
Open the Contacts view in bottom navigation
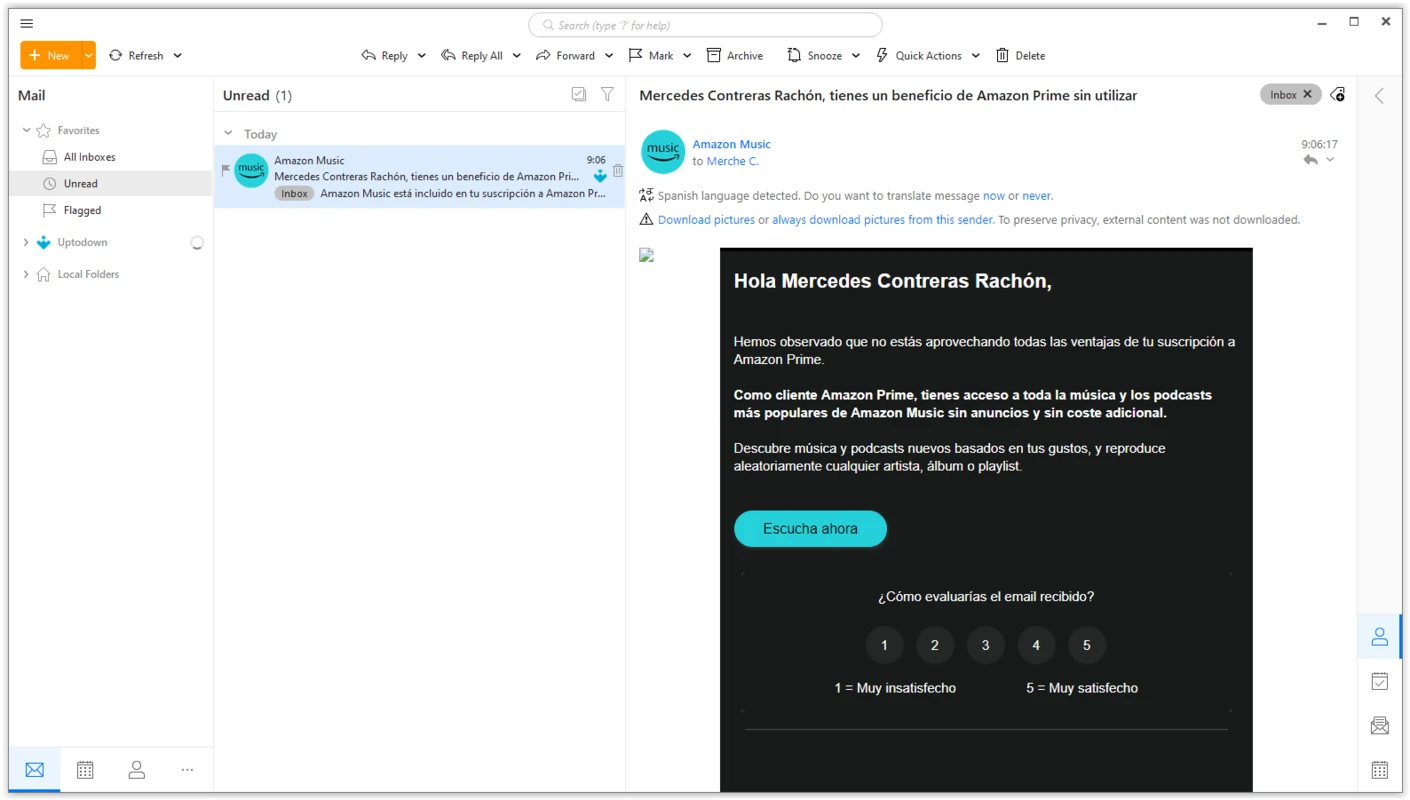136,769
